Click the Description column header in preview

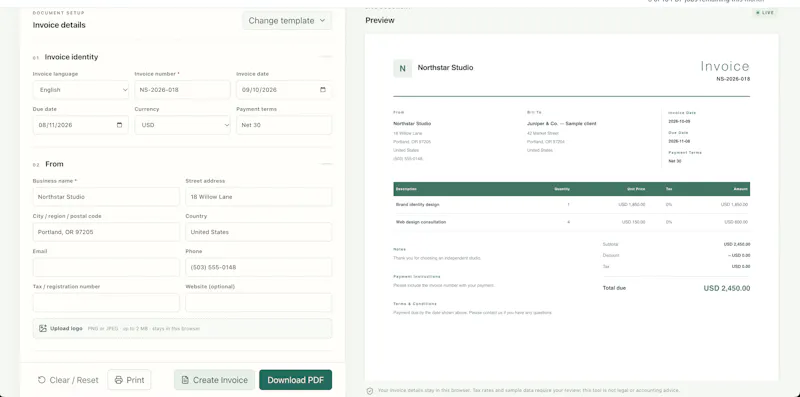406,189
